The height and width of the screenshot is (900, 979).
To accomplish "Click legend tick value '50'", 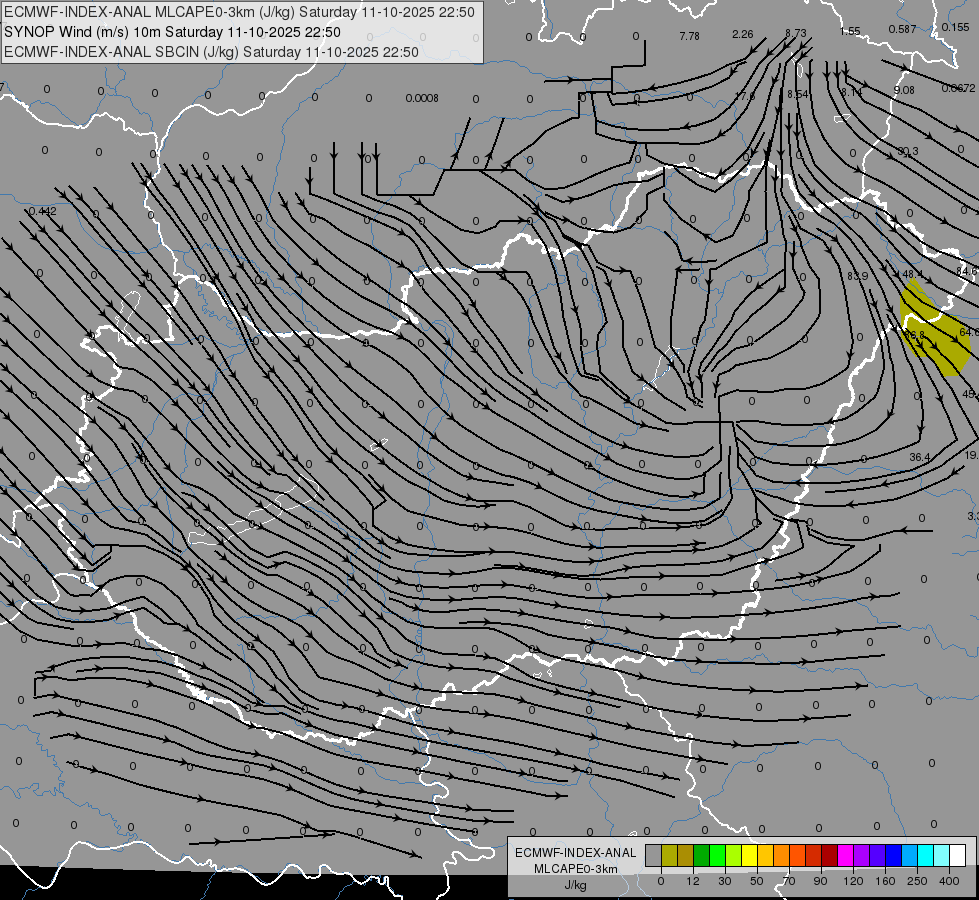I will pyautogui.click(x=757, y=881).
